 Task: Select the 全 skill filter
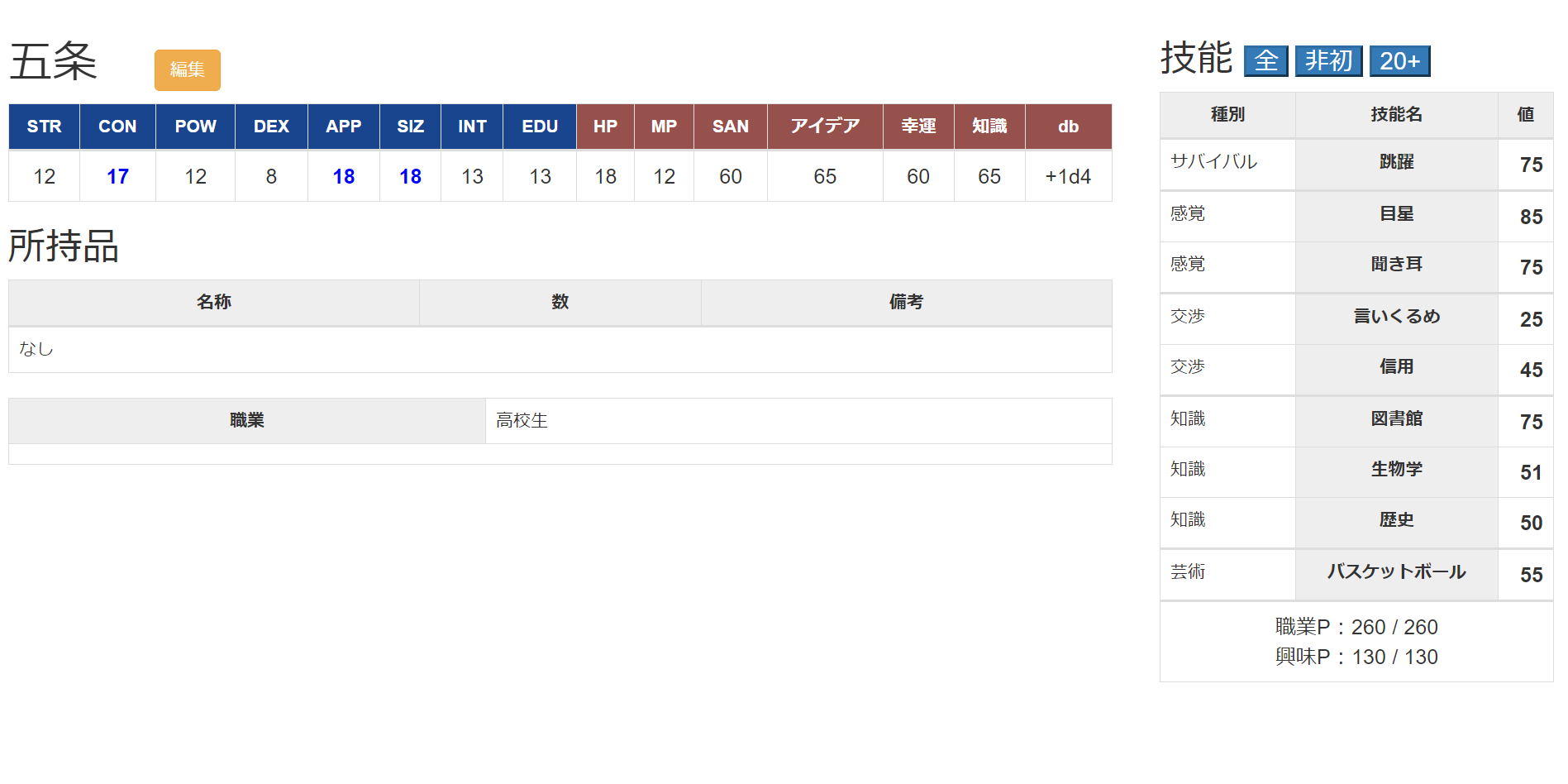pos(1265,61)
